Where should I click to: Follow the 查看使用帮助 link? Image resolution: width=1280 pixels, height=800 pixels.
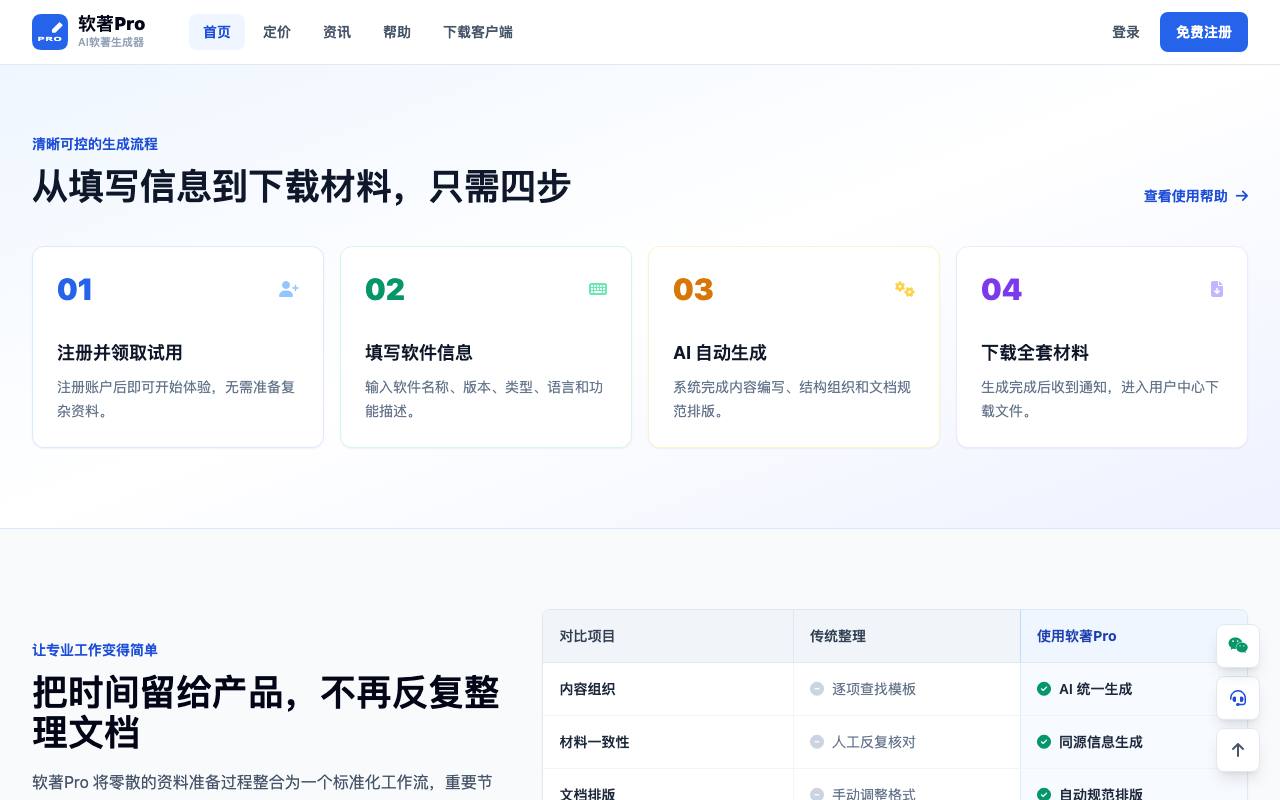(x=1196, y=196)
